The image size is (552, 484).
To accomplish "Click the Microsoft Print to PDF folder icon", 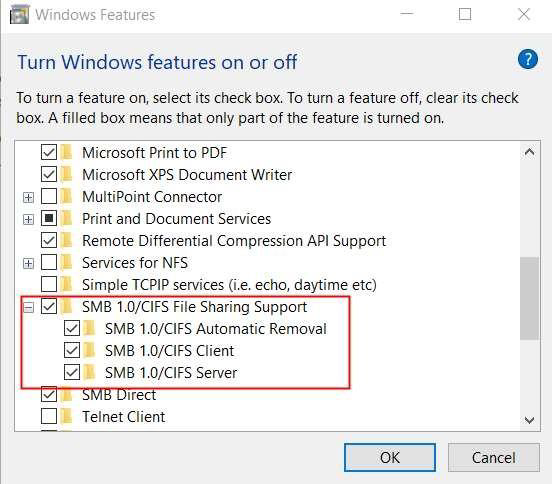I will (66, 152).
